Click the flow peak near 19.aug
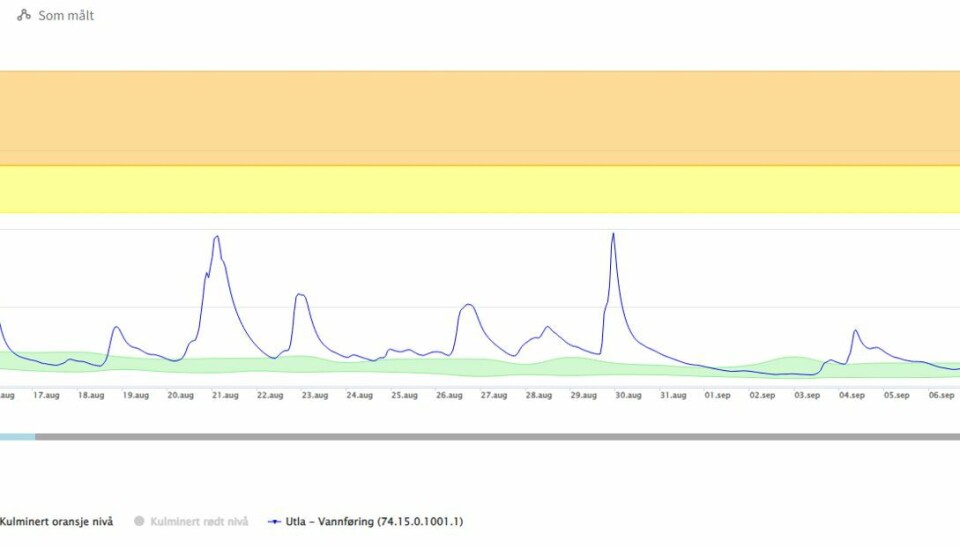 coord(116,327)
